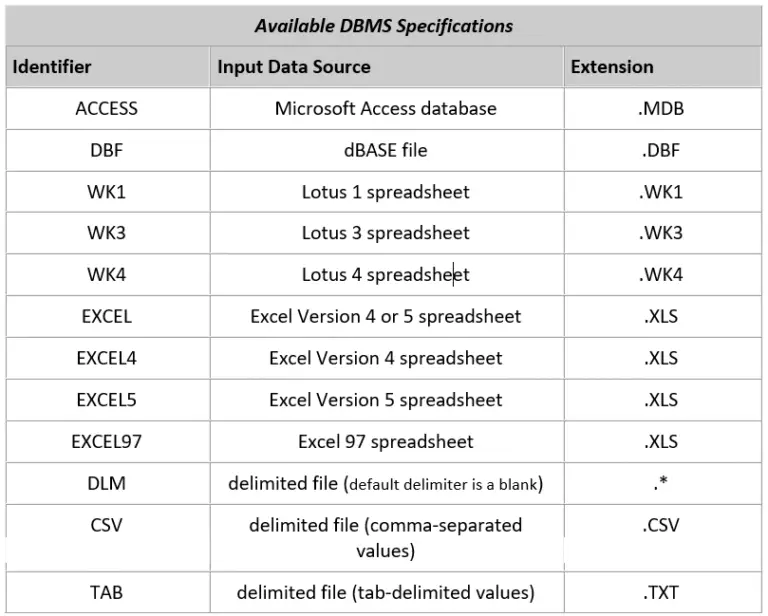Select the '.*' extension cell
The image size is (768, 616).
(x=660, y=483)
